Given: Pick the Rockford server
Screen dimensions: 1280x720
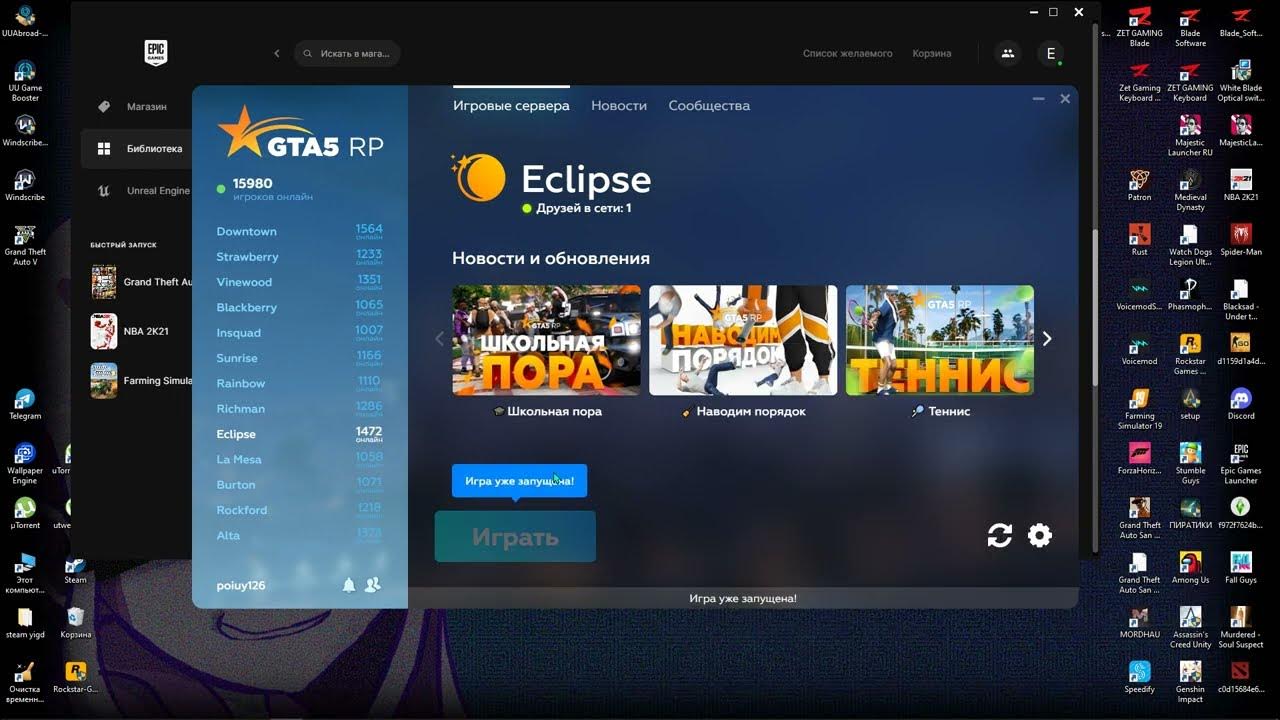Looking at the screenshot, I should (299, 510).
